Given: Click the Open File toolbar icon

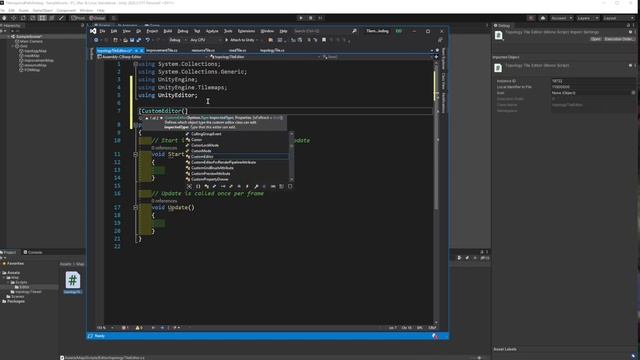Looking at the screenshot, I should (x=125, y=40).
